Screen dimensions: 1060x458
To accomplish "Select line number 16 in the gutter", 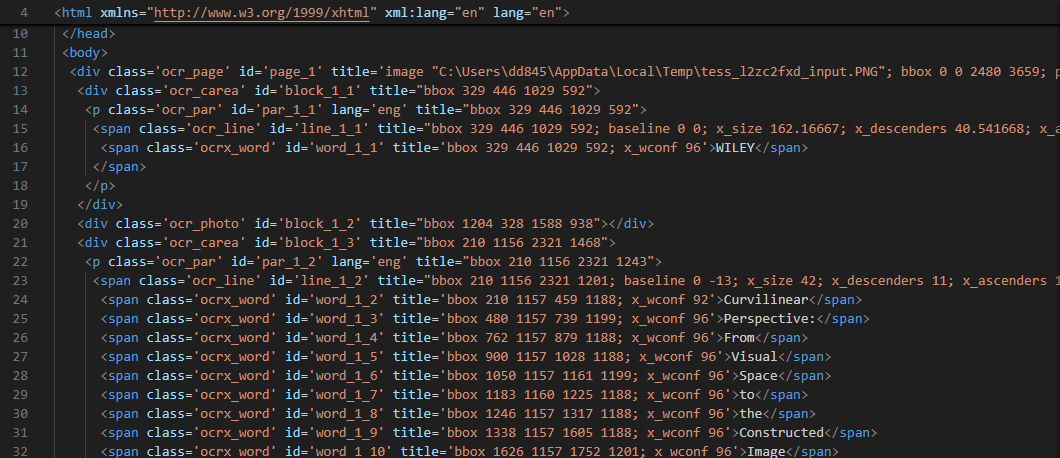I will tap(20, 147).
